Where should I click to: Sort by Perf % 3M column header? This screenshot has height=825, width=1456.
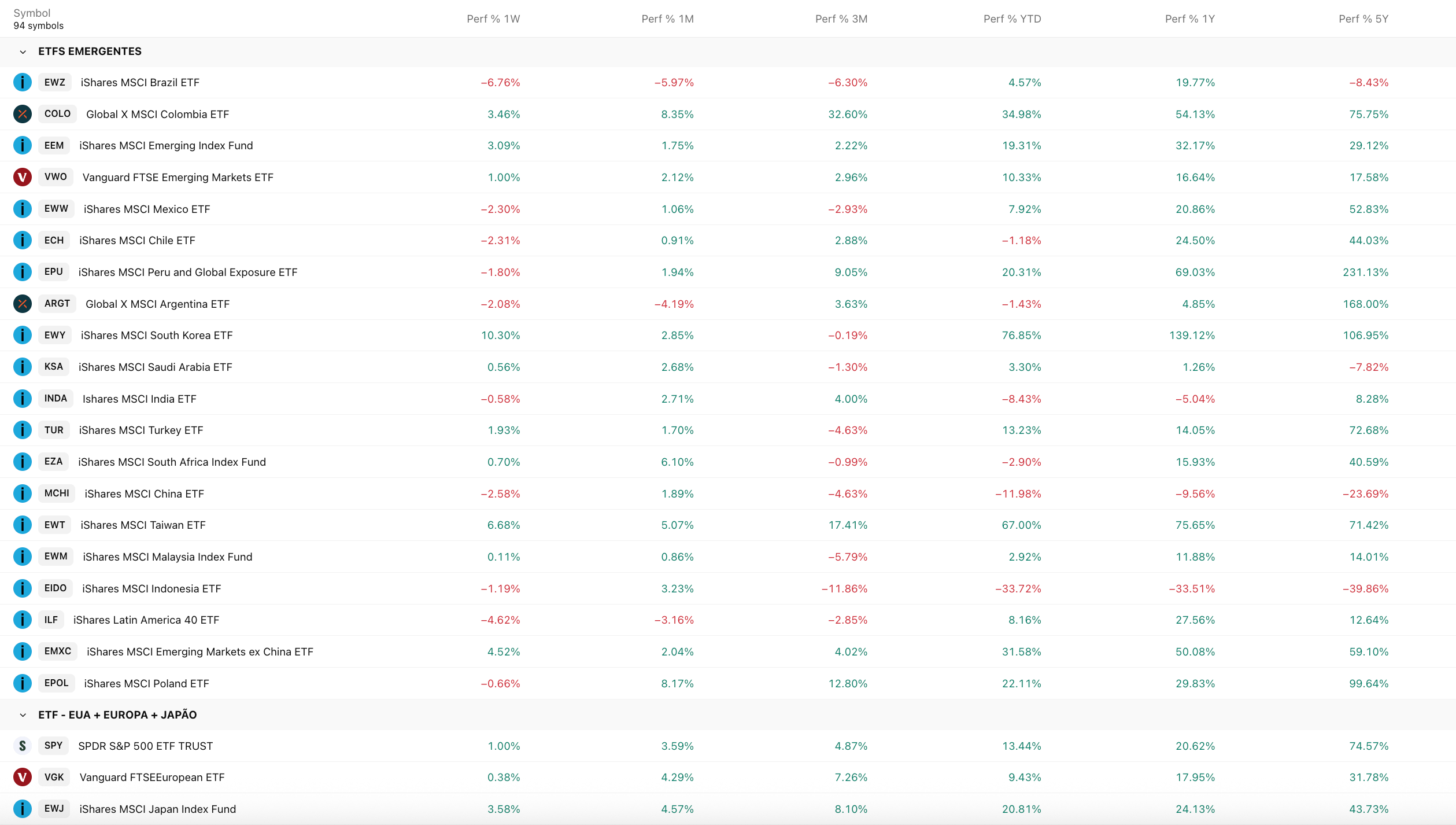pos(841,19)
